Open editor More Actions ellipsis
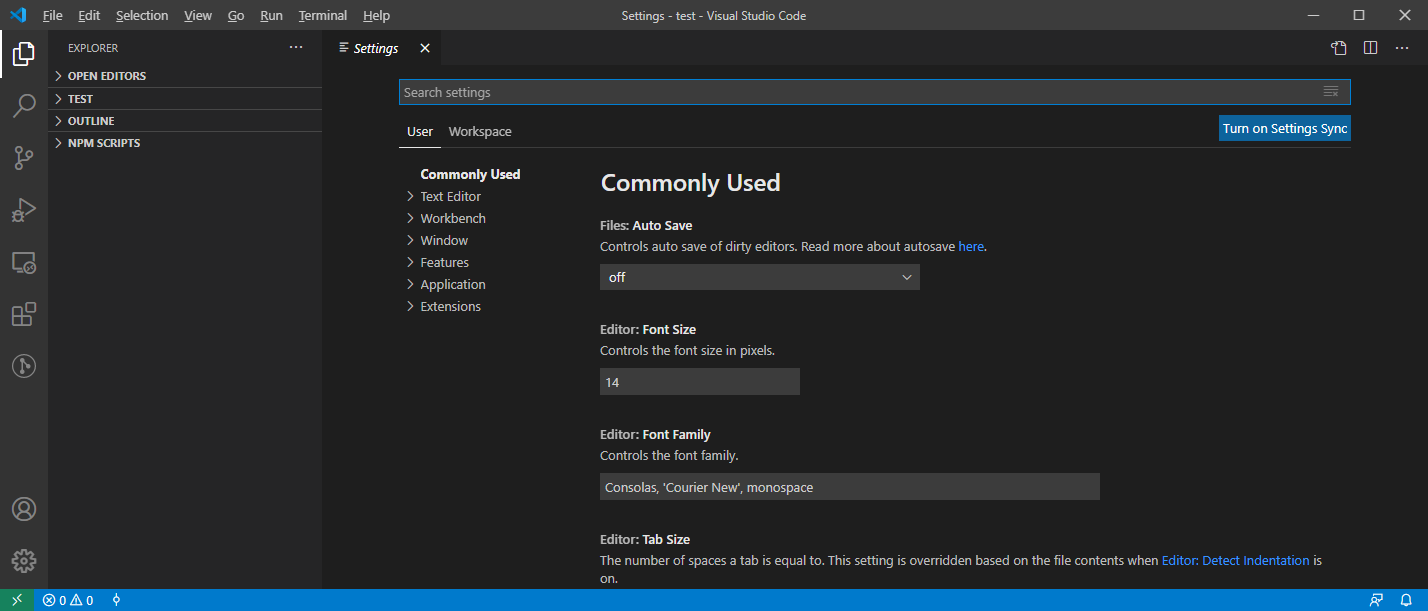This screenshot has width=1428, height=611. (x=1401, y=48)
